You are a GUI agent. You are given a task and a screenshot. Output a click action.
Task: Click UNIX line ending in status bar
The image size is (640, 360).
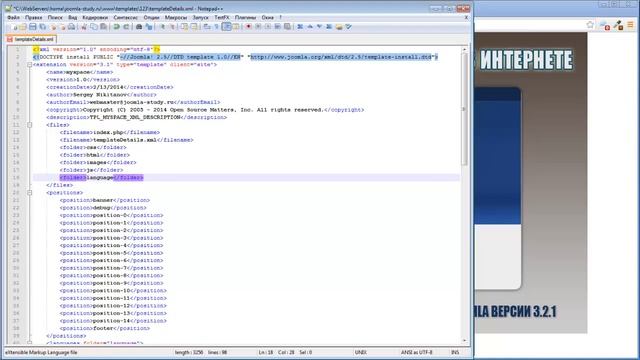coord(361,352)
